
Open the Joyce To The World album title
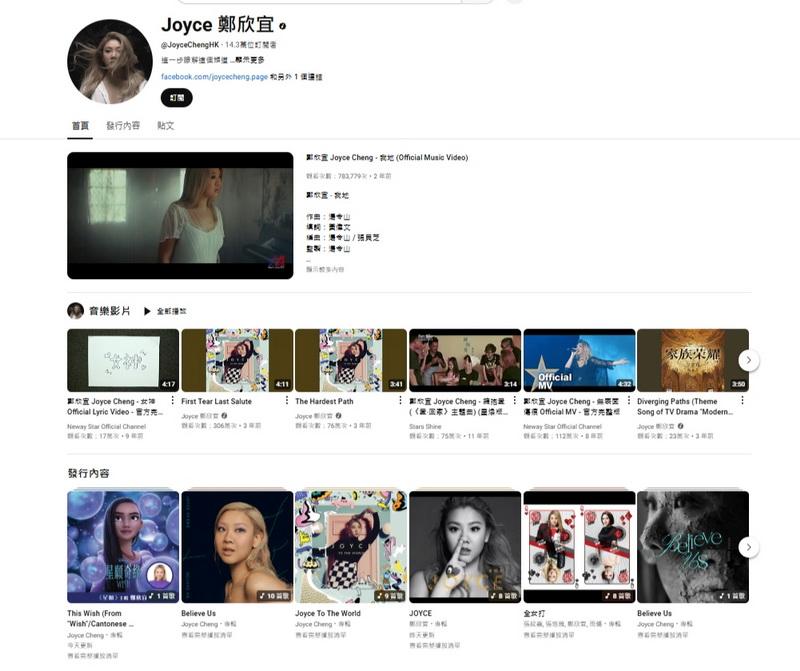(328, 613)
